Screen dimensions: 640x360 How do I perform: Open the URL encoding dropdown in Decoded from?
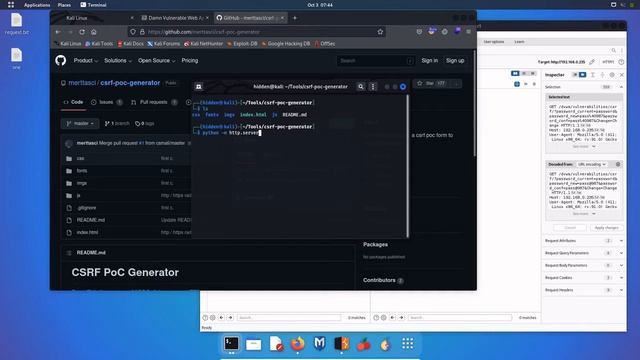592,164
